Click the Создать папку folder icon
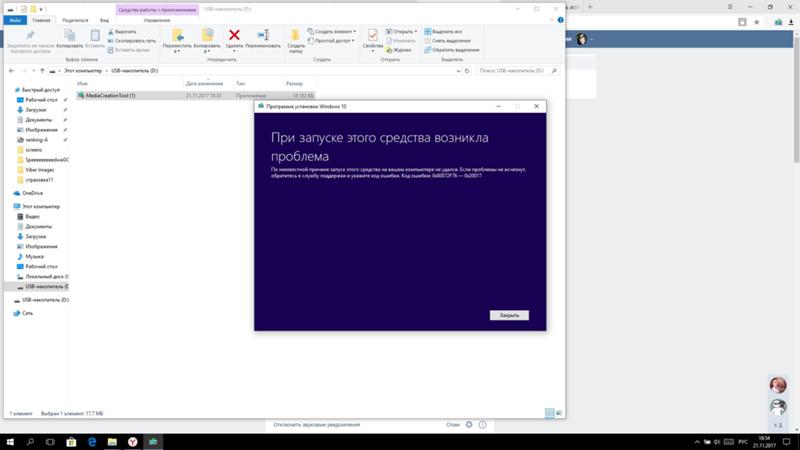This screenshot has height=450, width=800. point(295,35)
